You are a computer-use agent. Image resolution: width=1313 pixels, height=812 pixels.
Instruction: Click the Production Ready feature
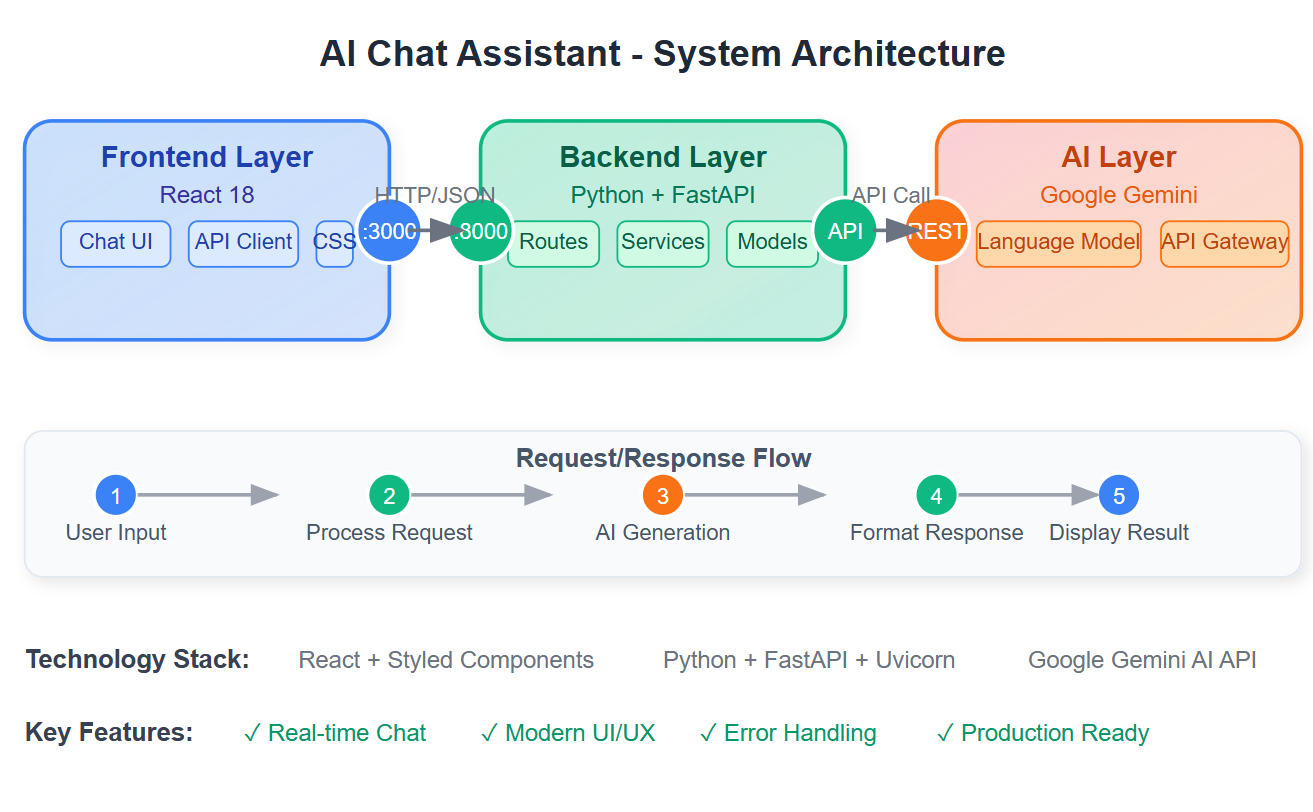point(1043,734)
